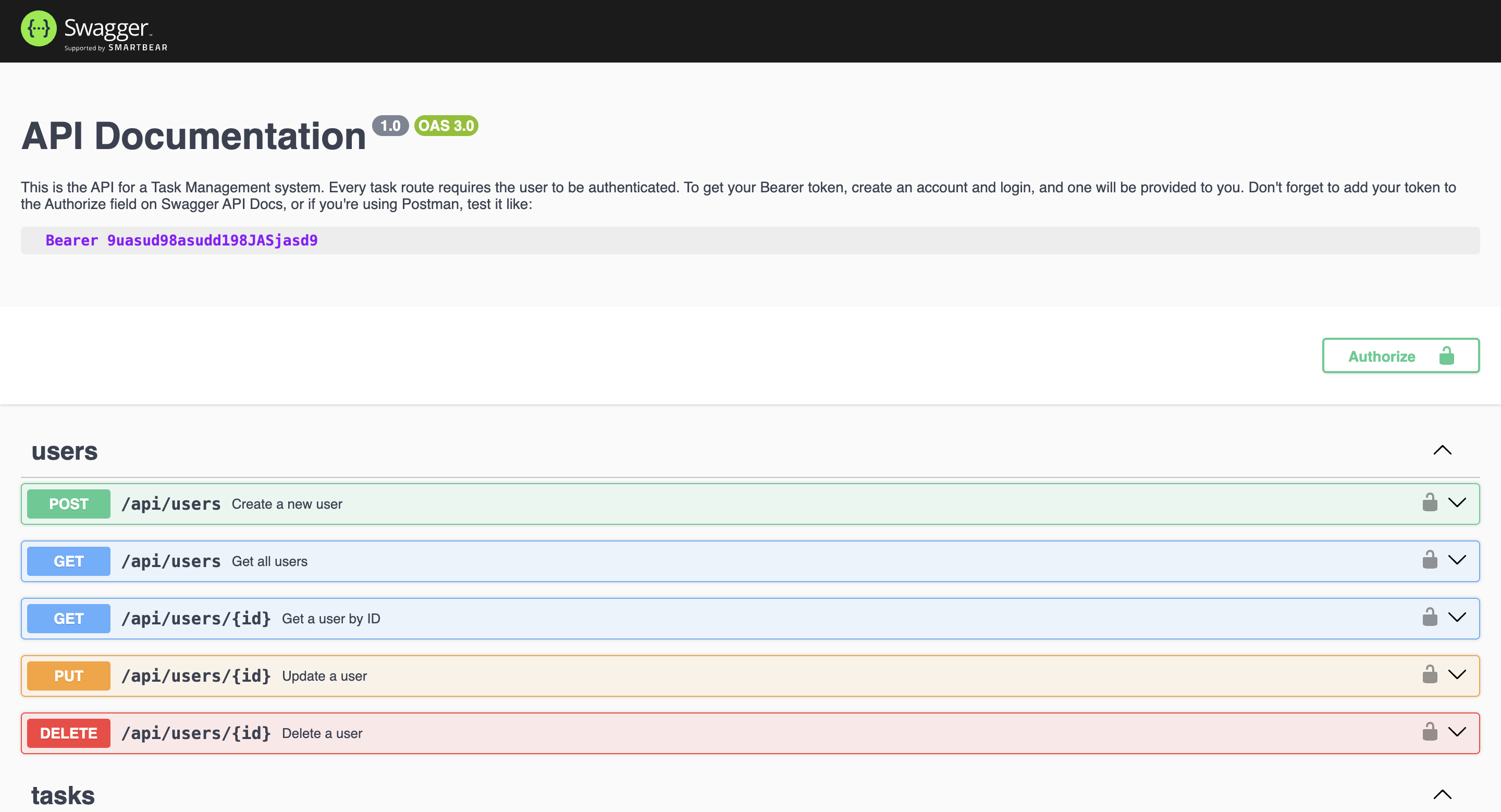Viewport: 1501px width, 812px height.
Task: Click the 'Delete a user' summary text
Action: pyautogui.click(x=322, y=733)
